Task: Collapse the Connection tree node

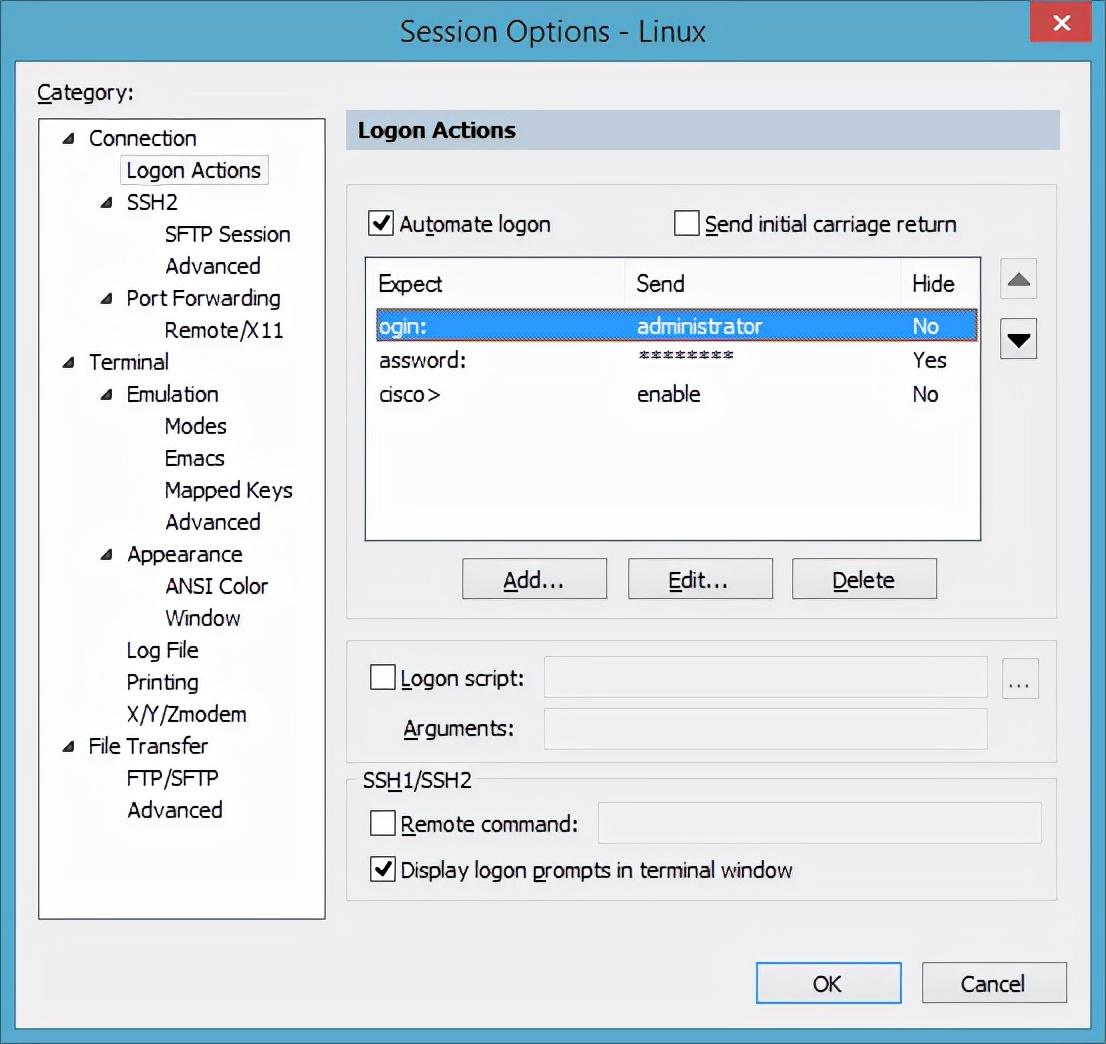Action: pos(69,138)
